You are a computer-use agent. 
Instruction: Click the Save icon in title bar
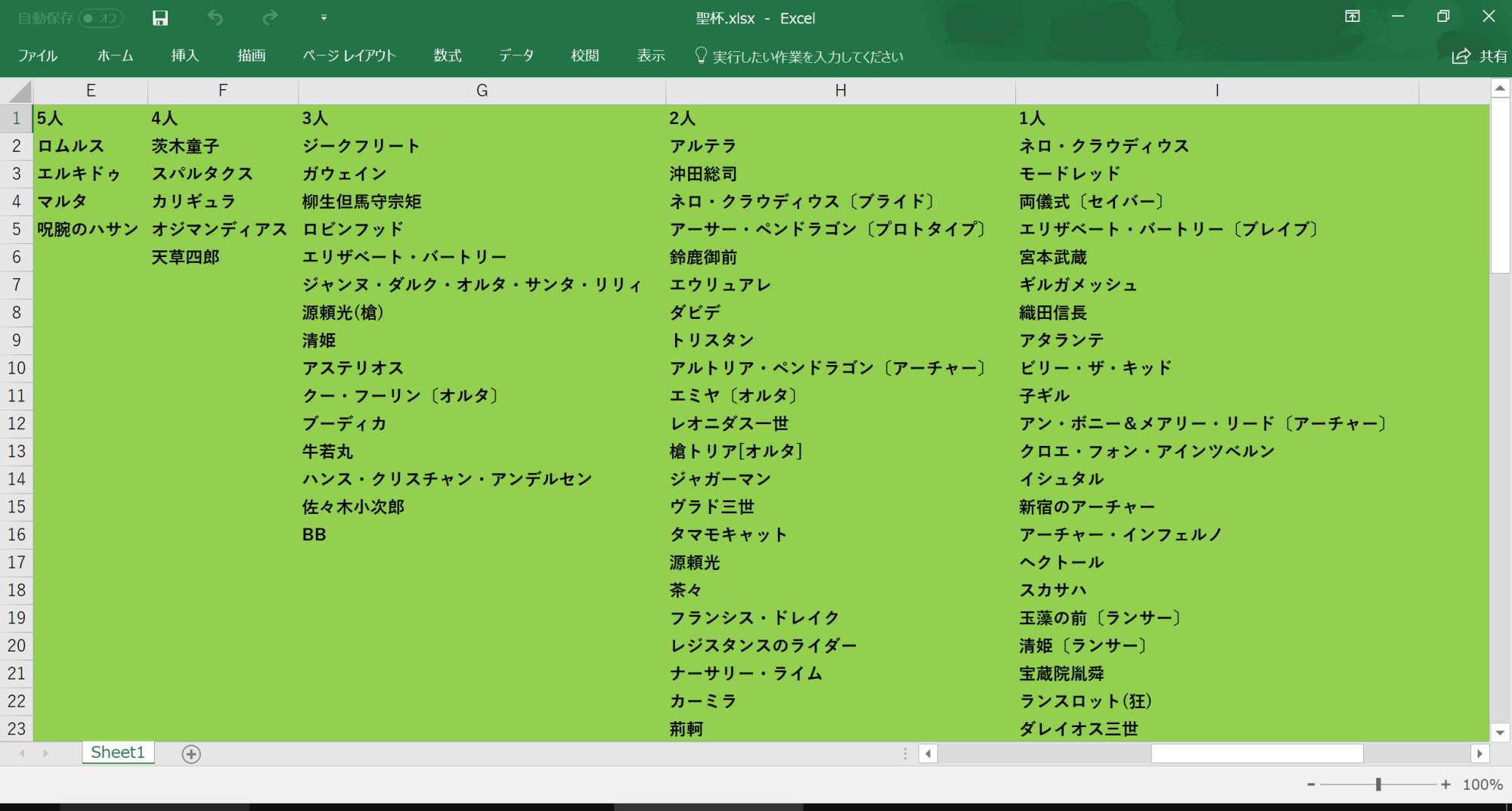[160, 18]
